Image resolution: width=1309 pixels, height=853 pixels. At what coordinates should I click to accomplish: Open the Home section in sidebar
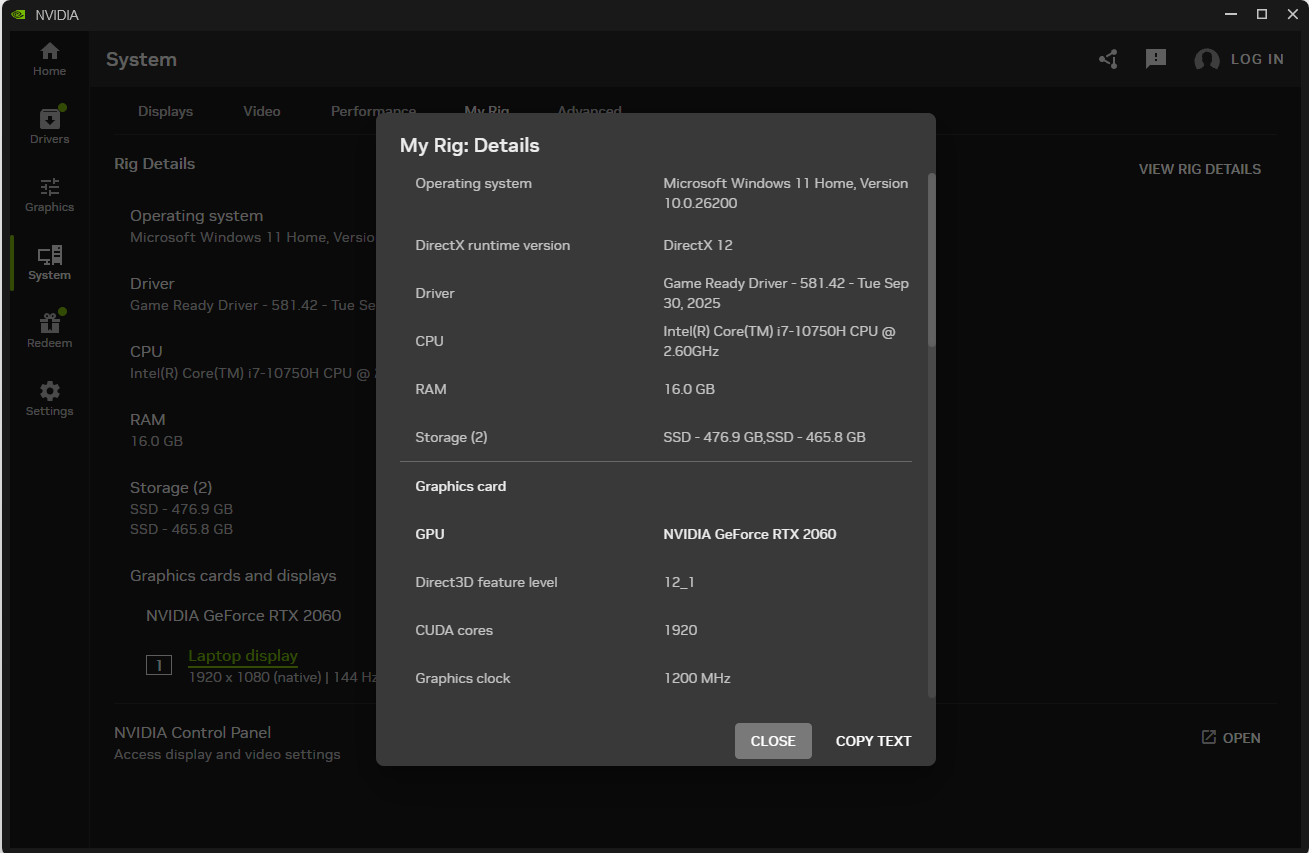click(49, 59)
